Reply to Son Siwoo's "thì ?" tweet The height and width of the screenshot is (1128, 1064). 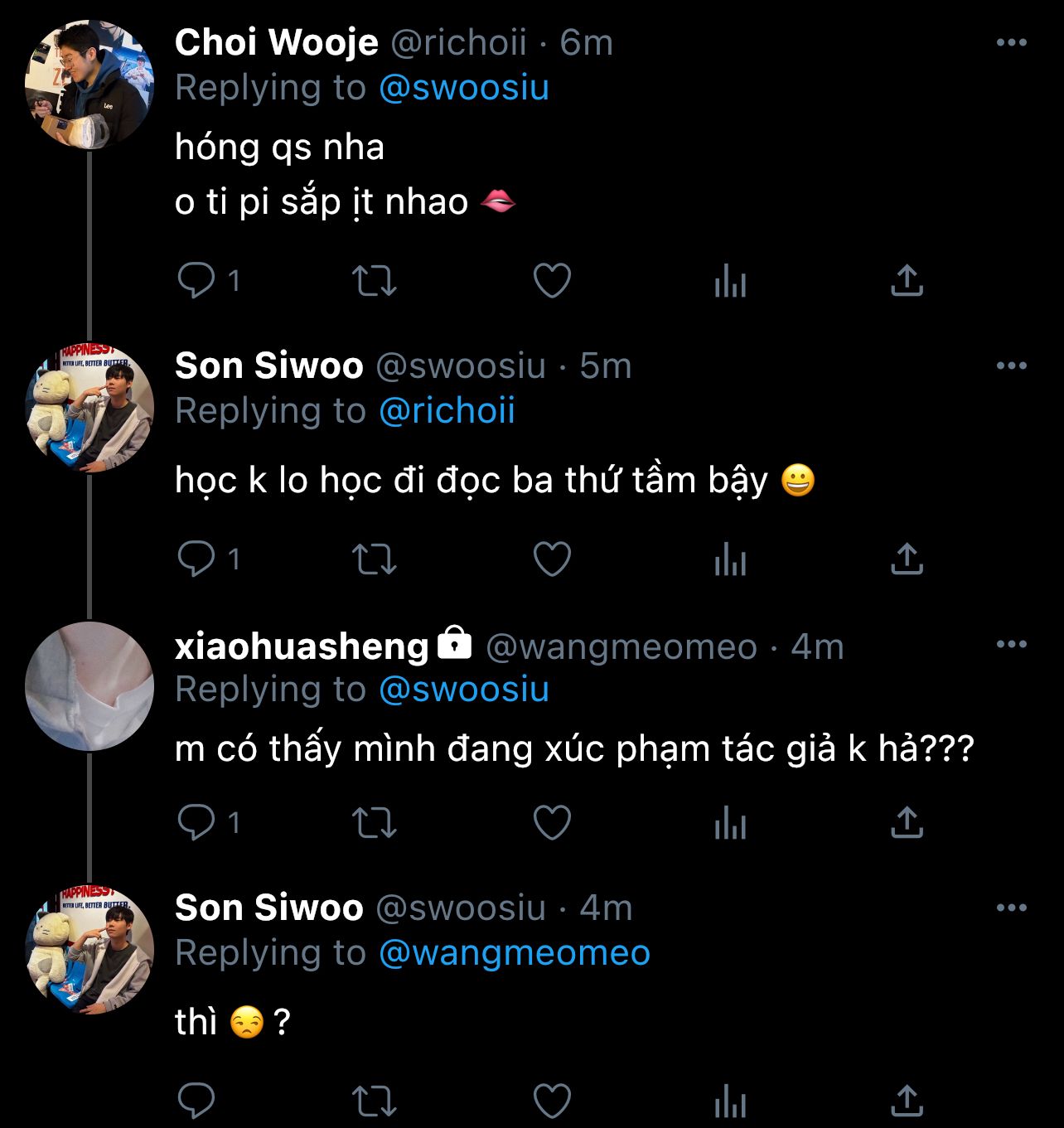(x=196, y=1101)
